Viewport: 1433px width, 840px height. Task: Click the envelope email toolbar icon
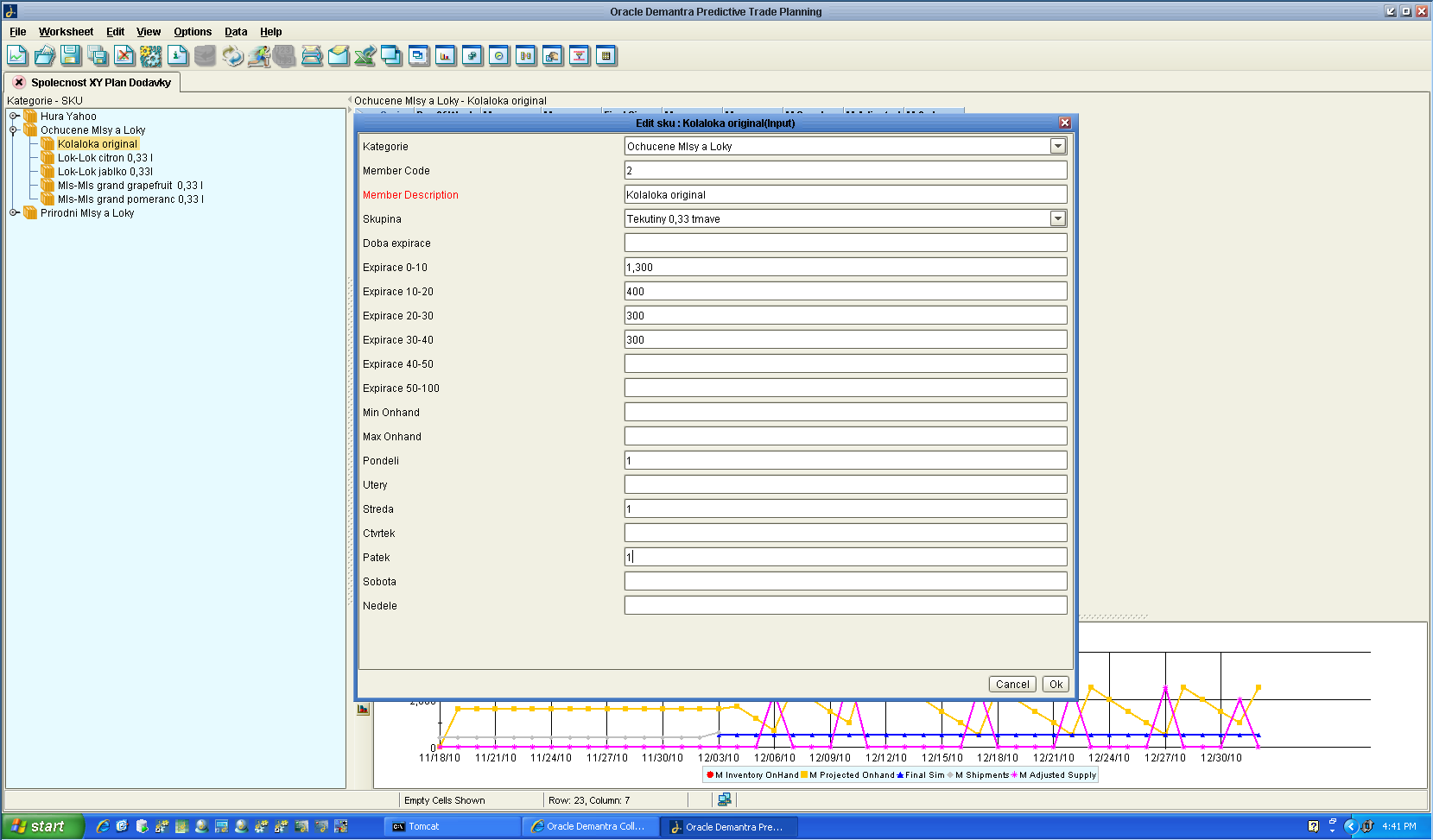coord(339,56)
